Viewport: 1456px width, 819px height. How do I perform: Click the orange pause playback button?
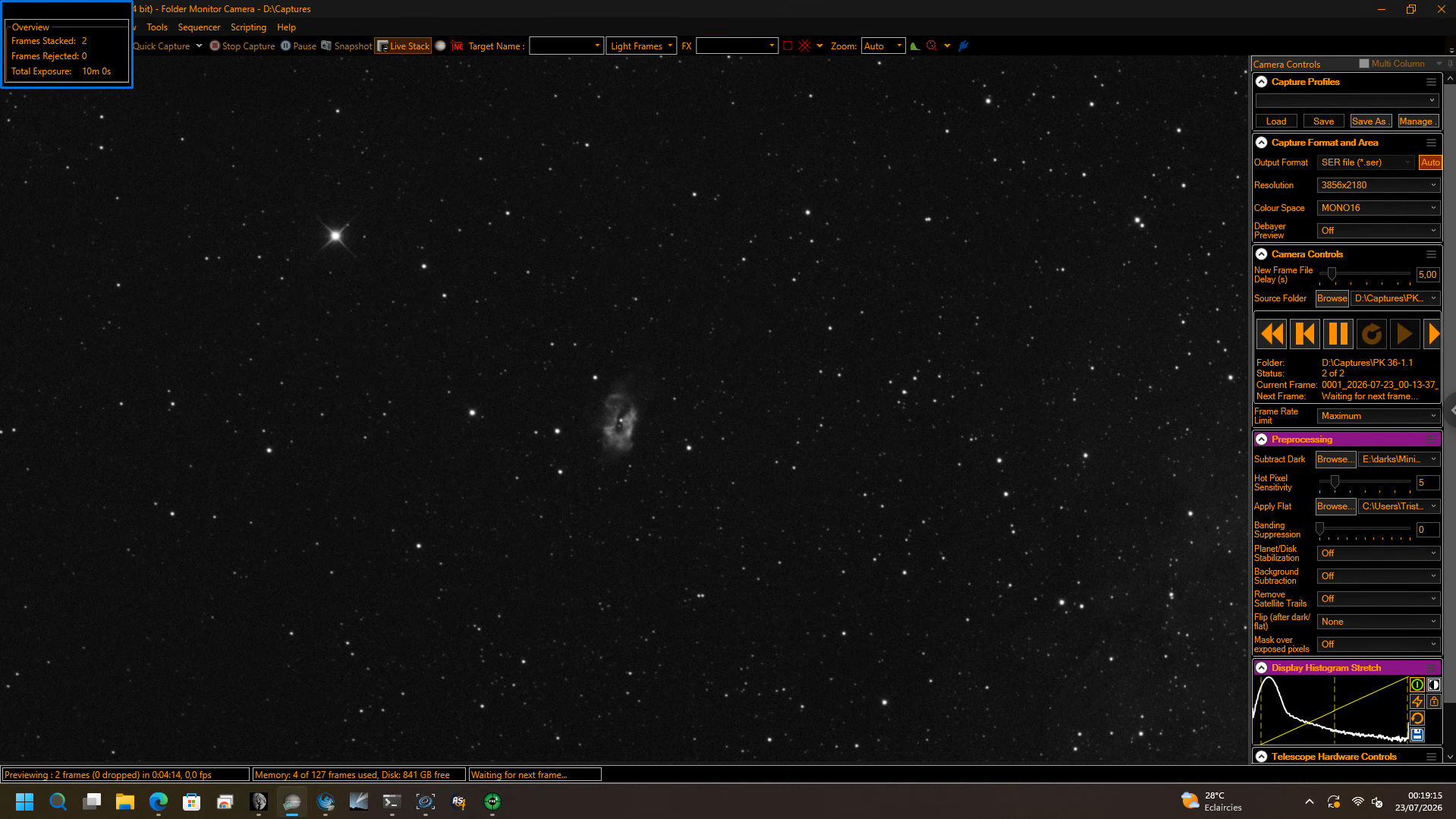click(x=1338, y=334)
